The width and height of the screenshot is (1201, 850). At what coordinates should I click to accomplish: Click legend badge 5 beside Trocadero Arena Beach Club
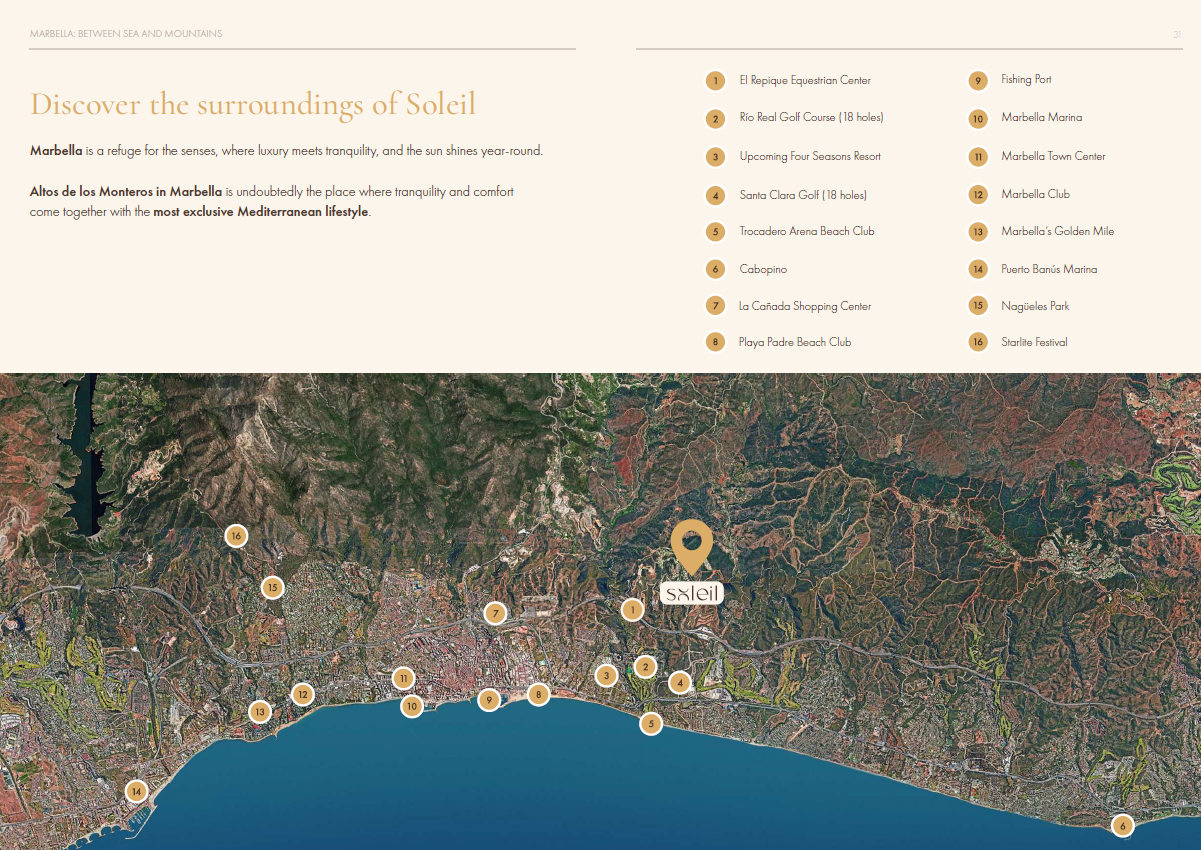715,232
